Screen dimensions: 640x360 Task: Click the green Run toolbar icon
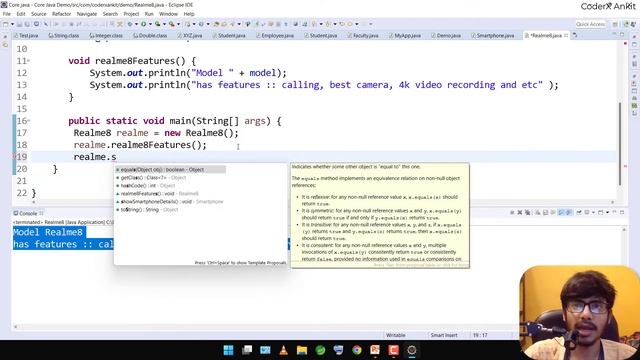(144, 24)
